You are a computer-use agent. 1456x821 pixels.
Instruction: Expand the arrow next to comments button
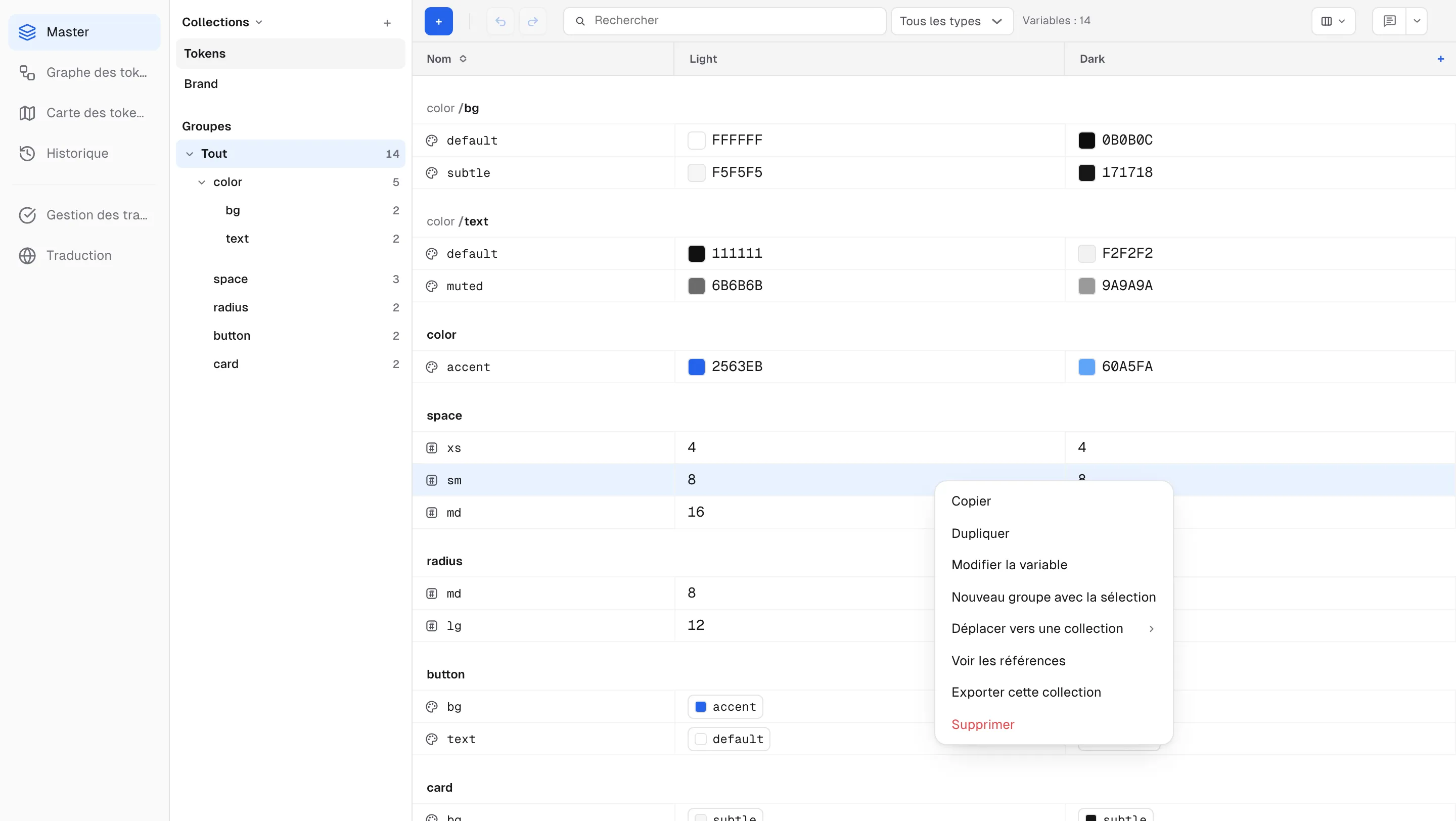point(1417,21)
